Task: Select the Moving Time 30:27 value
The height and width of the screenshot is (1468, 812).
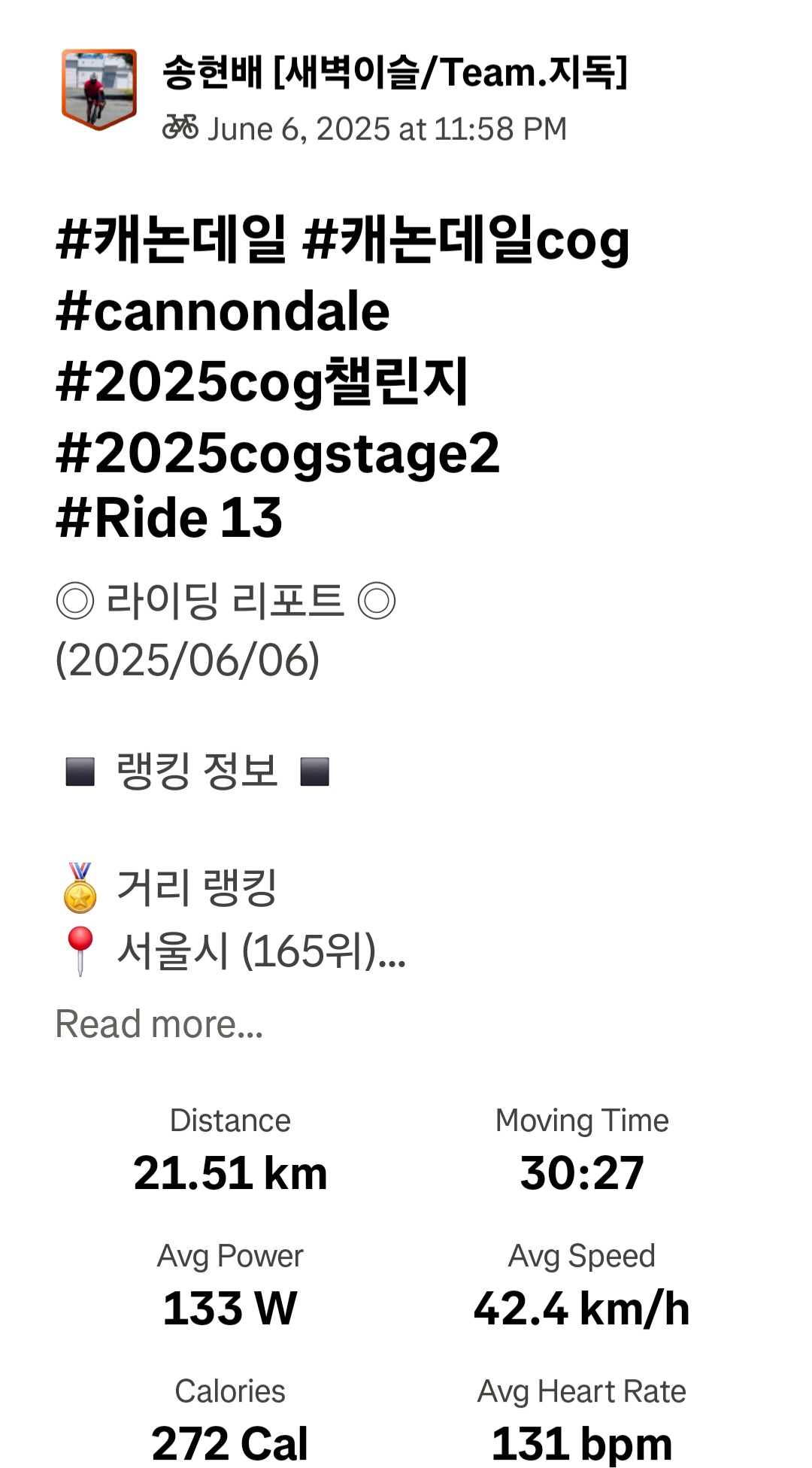Action: pyautogui.click(x=582, y=1173)
